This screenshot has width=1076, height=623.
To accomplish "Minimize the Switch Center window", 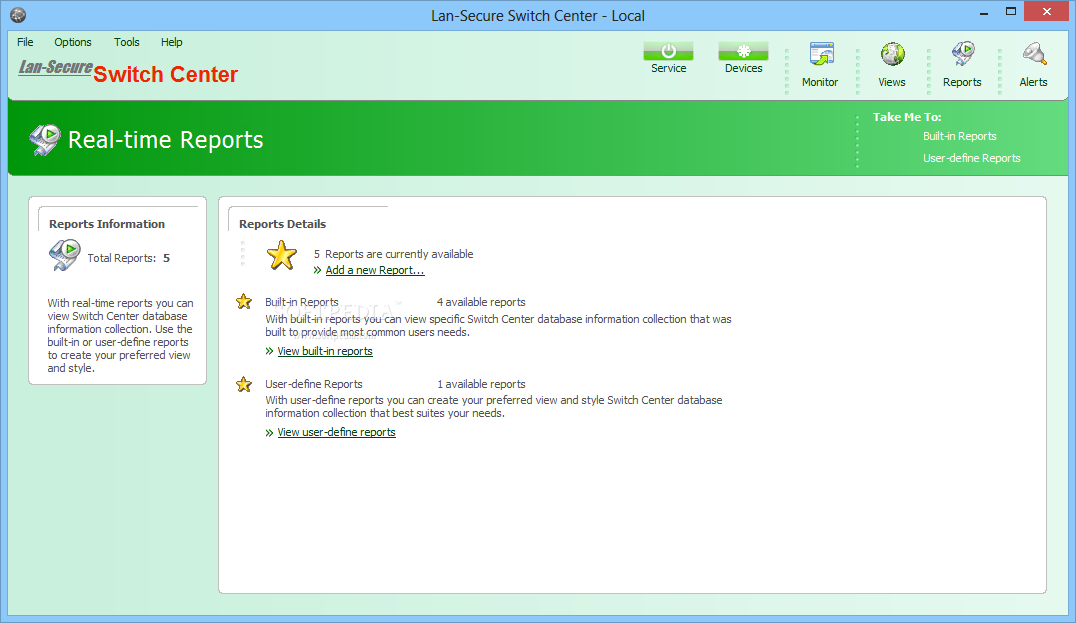I will pyautogui.click(x=983, y=12).
